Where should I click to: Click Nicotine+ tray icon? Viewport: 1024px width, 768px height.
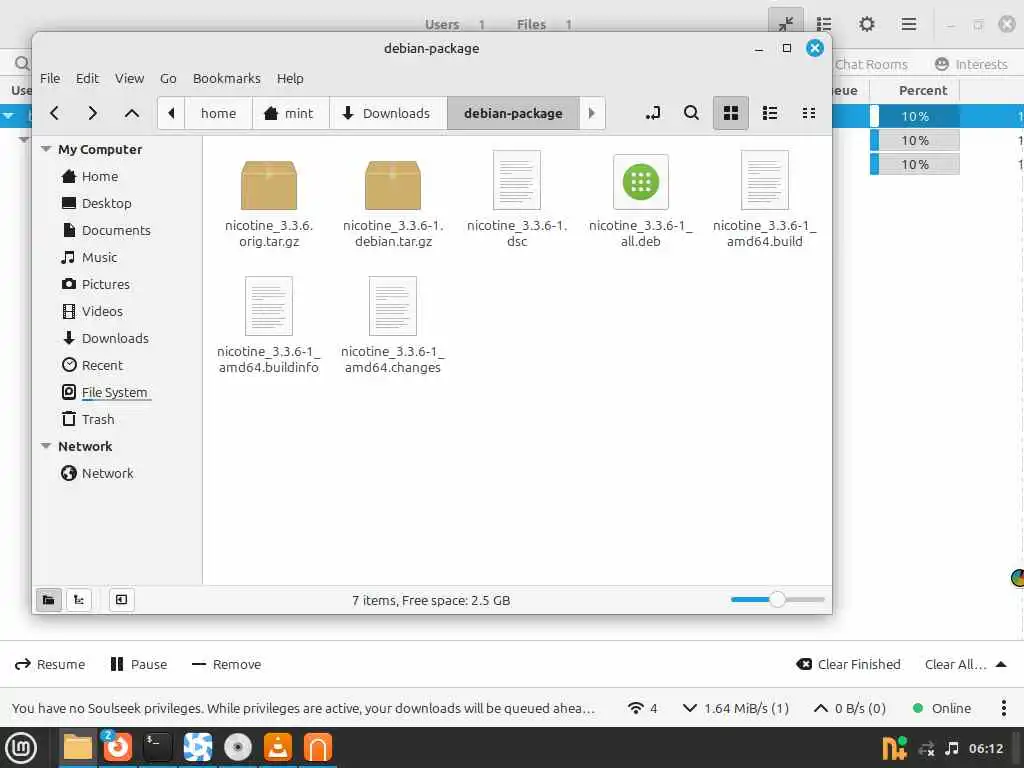894,748
